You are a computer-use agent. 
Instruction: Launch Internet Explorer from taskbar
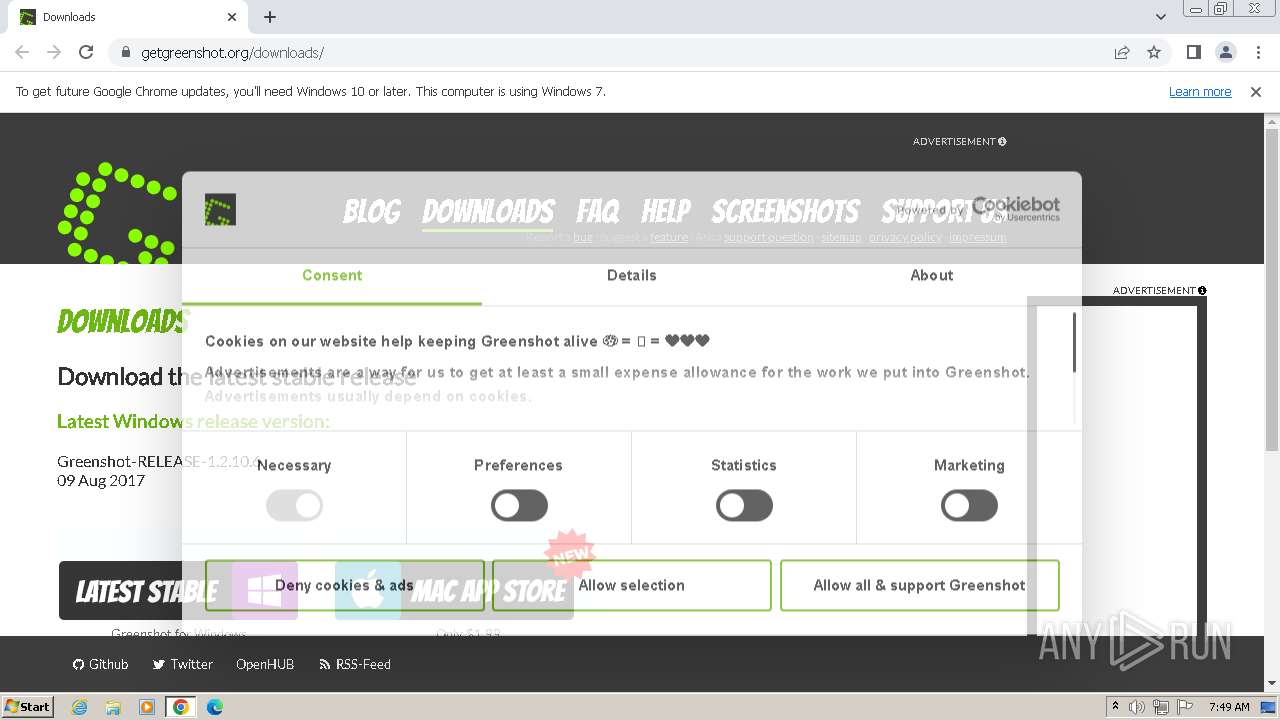click(x=80, y=707)
